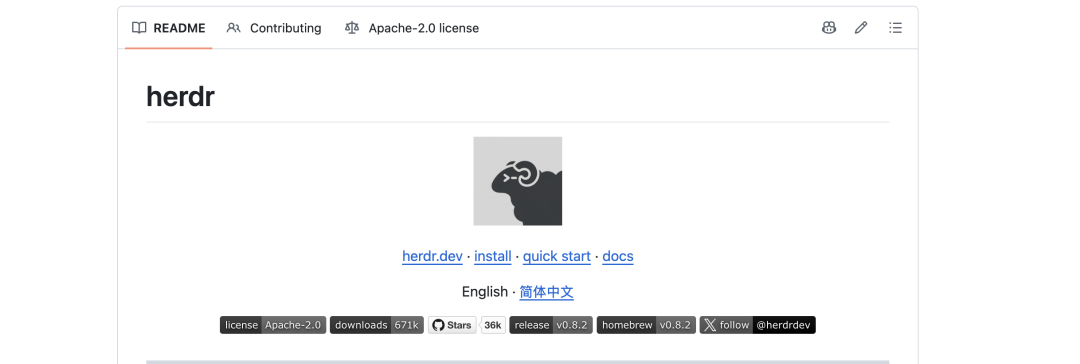Switch to 简体中文 language link

coord(547,292)
